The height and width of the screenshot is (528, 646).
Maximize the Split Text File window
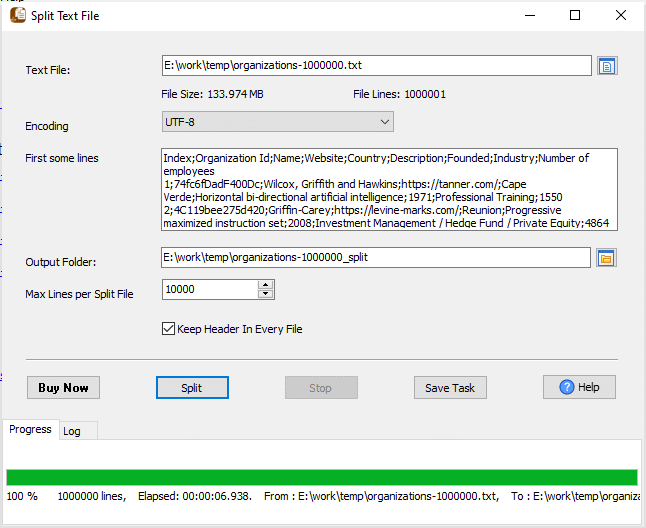point(575,16)
